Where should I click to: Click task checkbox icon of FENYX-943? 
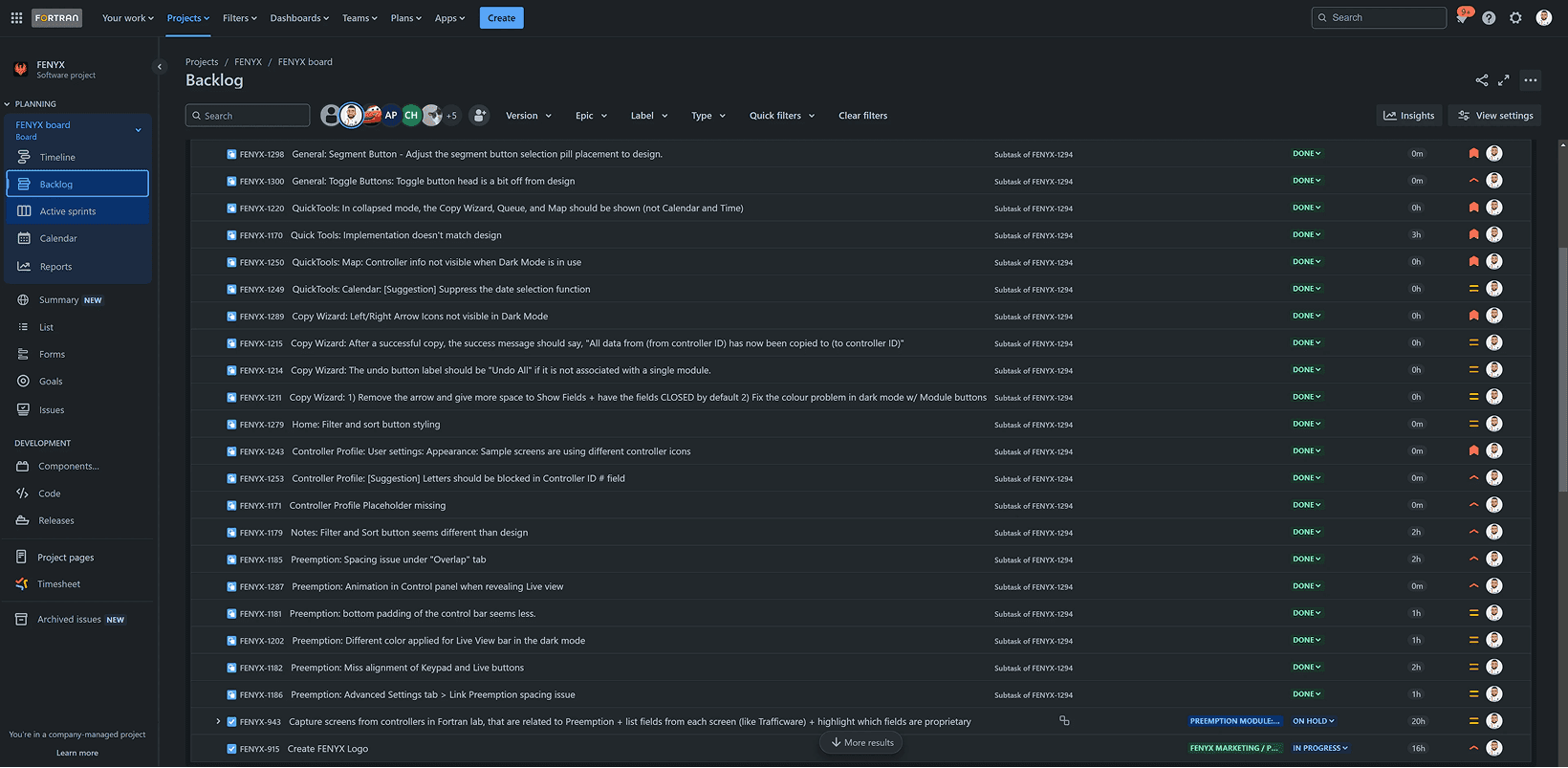pyautogui.click(x=231, y=722)
